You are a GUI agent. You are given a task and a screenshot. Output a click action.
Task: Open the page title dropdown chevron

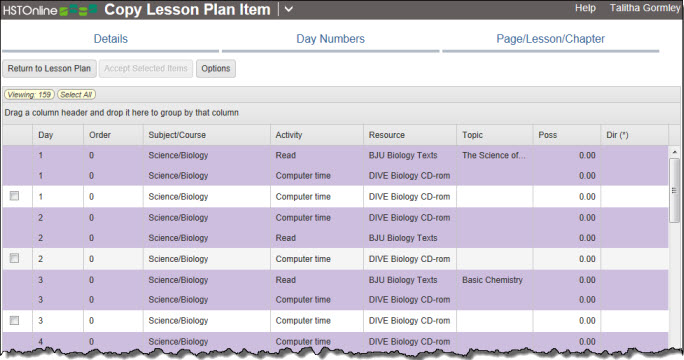click(x=289, y=10)
